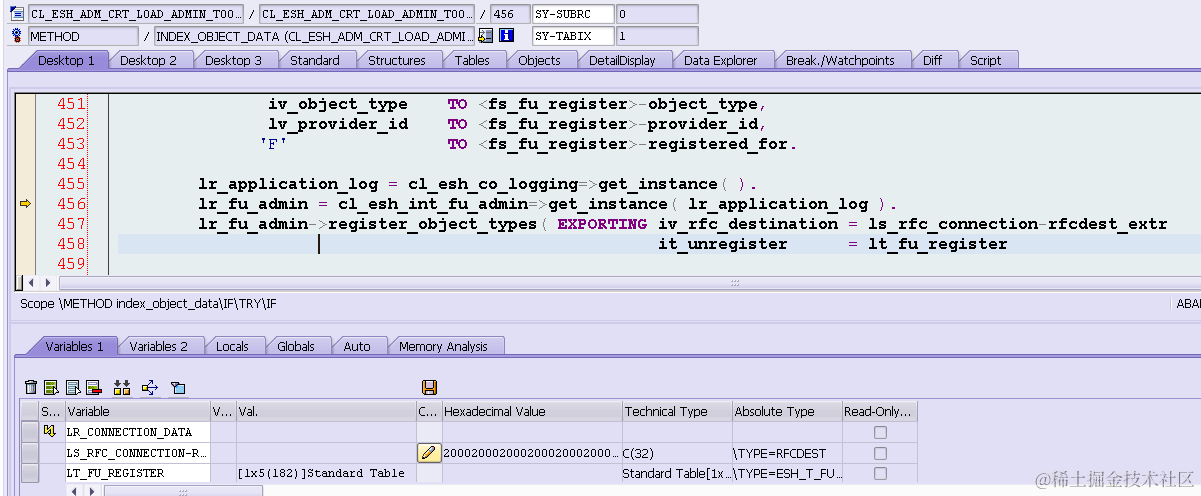Click the Val. column header
1201x496 pixels.
click(x=325, y=411)
